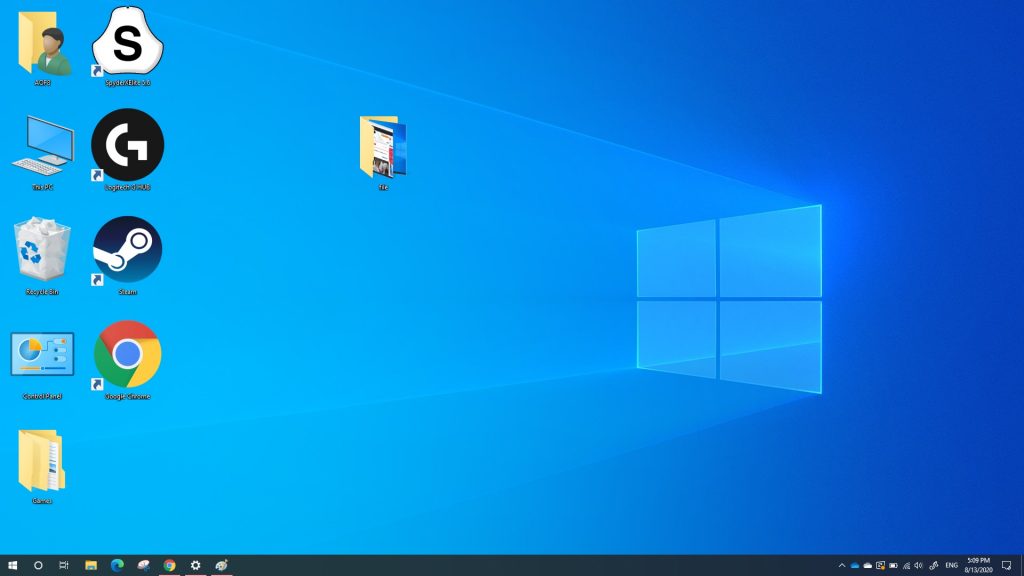
Task: Open the Wi-Fi network flyout
Action: 906,566
